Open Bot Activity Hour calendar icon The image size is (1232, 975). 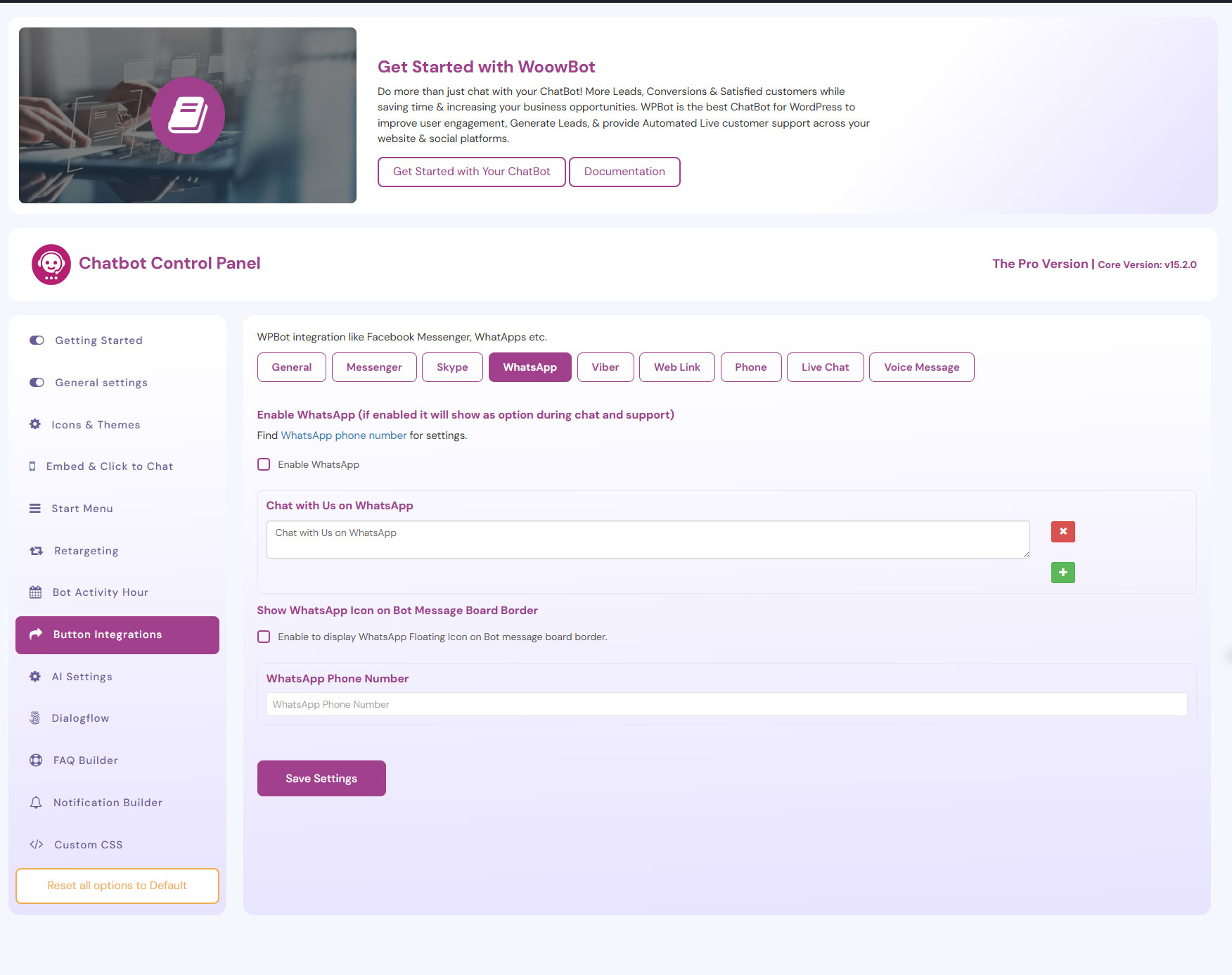(35, 592)
